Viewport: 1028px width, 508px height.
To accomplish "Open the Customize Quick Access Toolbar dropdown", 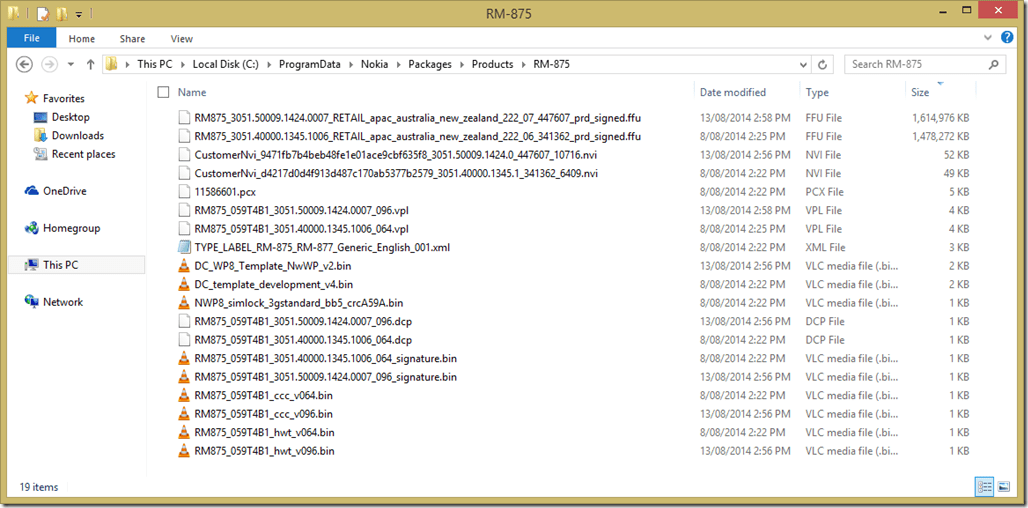I will [79, 14].
